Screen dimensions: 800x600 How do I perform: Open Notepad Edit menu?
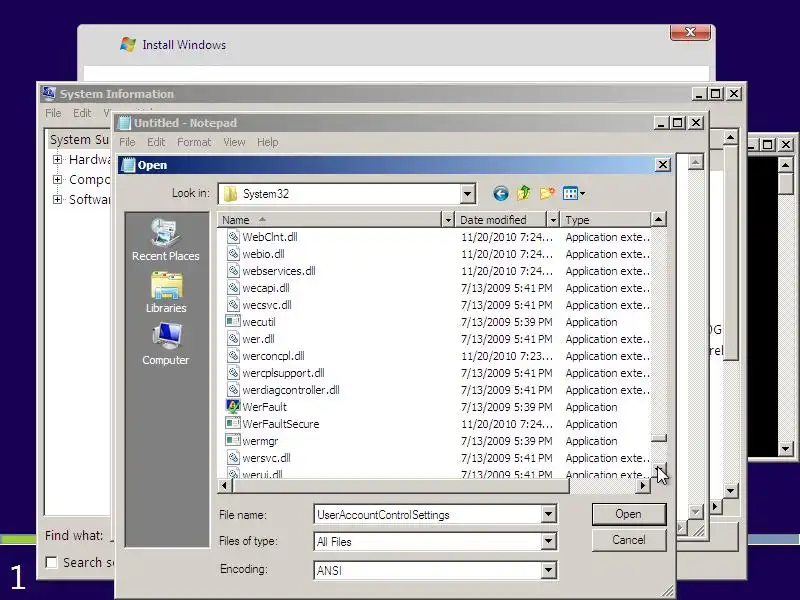pos(156,142)
